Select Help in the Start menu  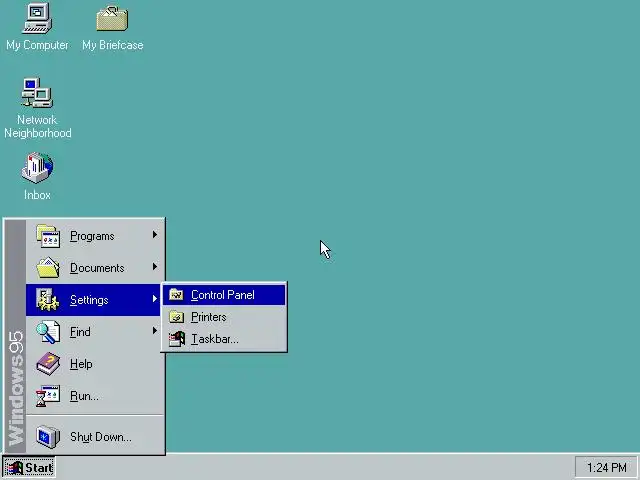[x=95, y=364]
